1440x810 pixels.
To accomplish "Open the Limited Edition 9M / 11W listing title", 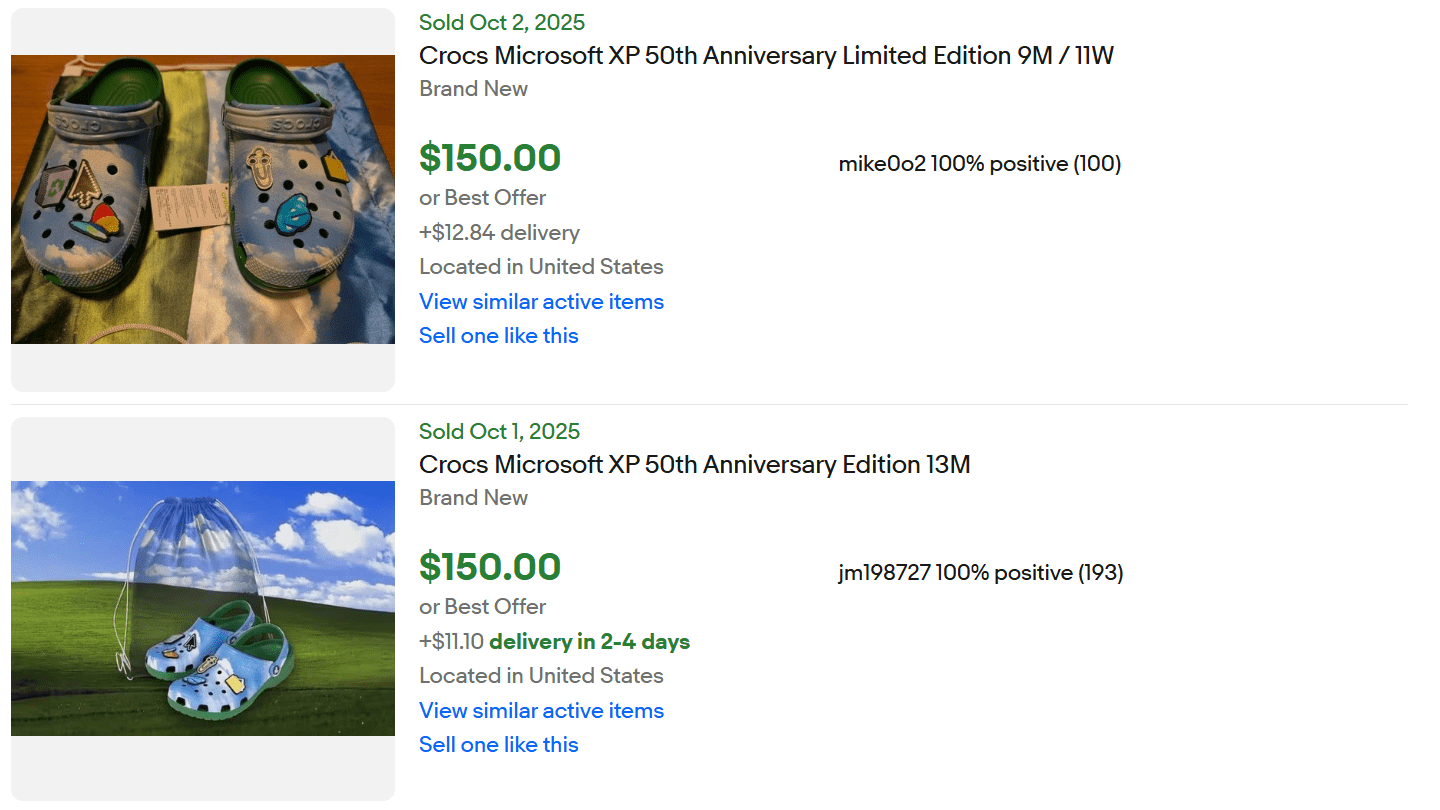I will point(766,56).
